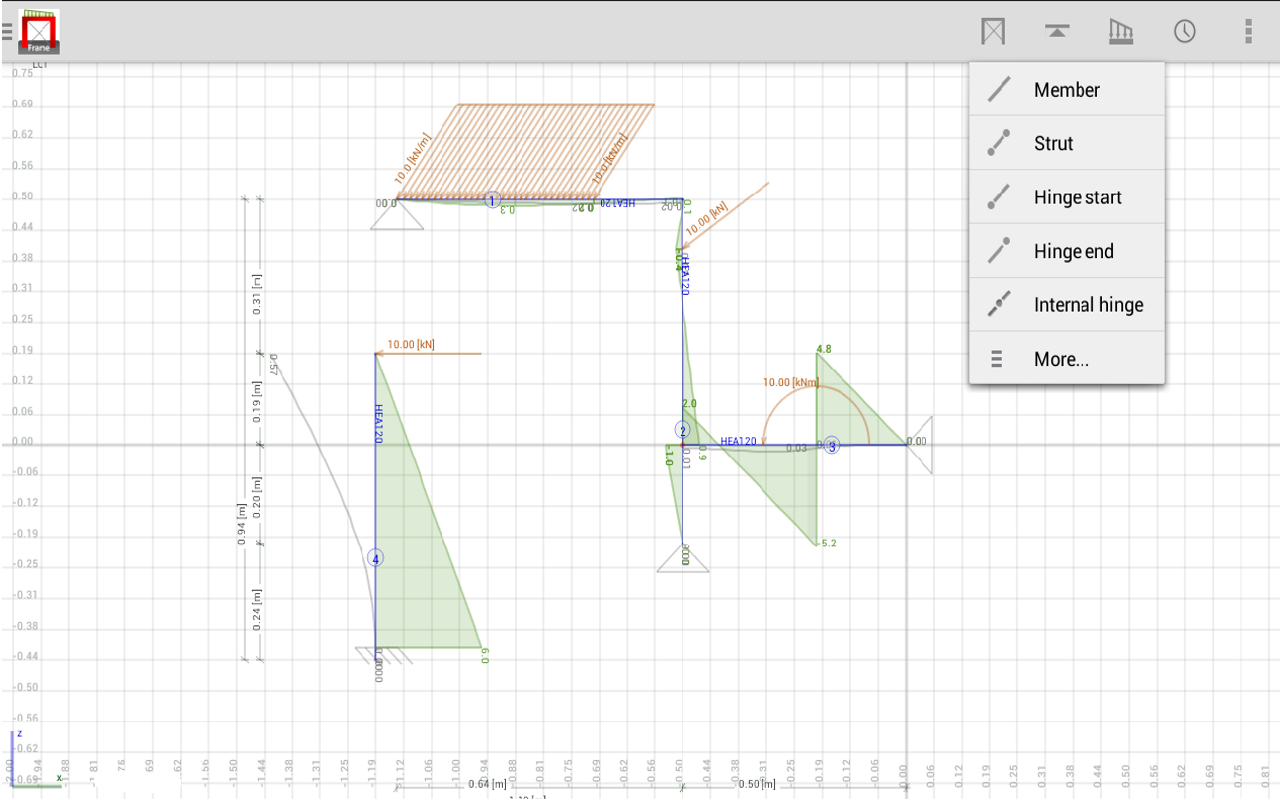Select the frame tool in the top toolbar
The width and height of the screenshot is (1280, 800).
click(x=992, y=31)
